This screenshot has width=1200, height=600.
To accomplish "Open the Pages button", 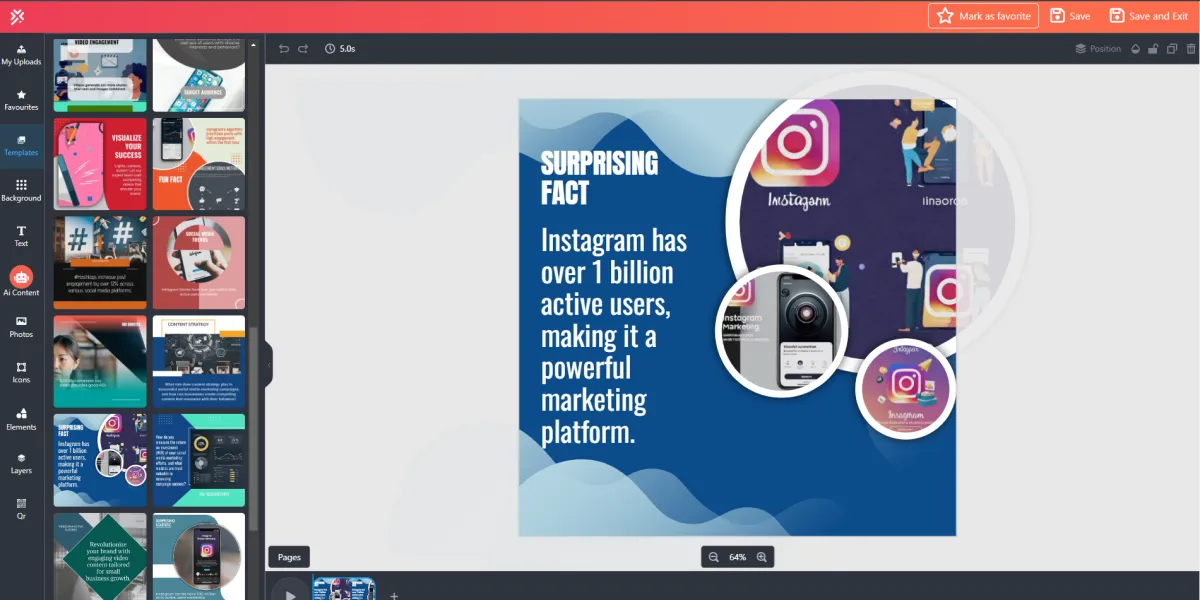I will tap(289, 557).
